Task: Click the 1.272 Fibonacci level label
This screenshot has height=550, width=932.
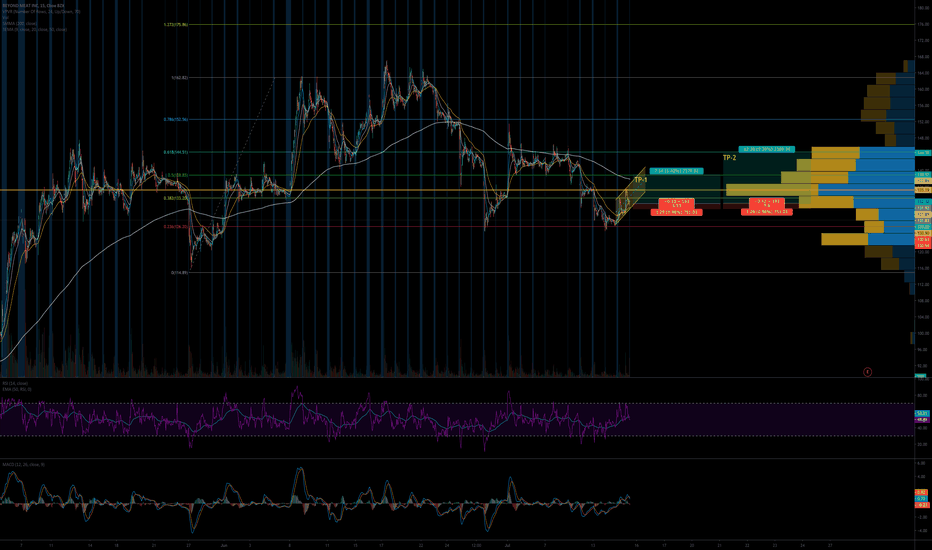Action: (175, 24)
